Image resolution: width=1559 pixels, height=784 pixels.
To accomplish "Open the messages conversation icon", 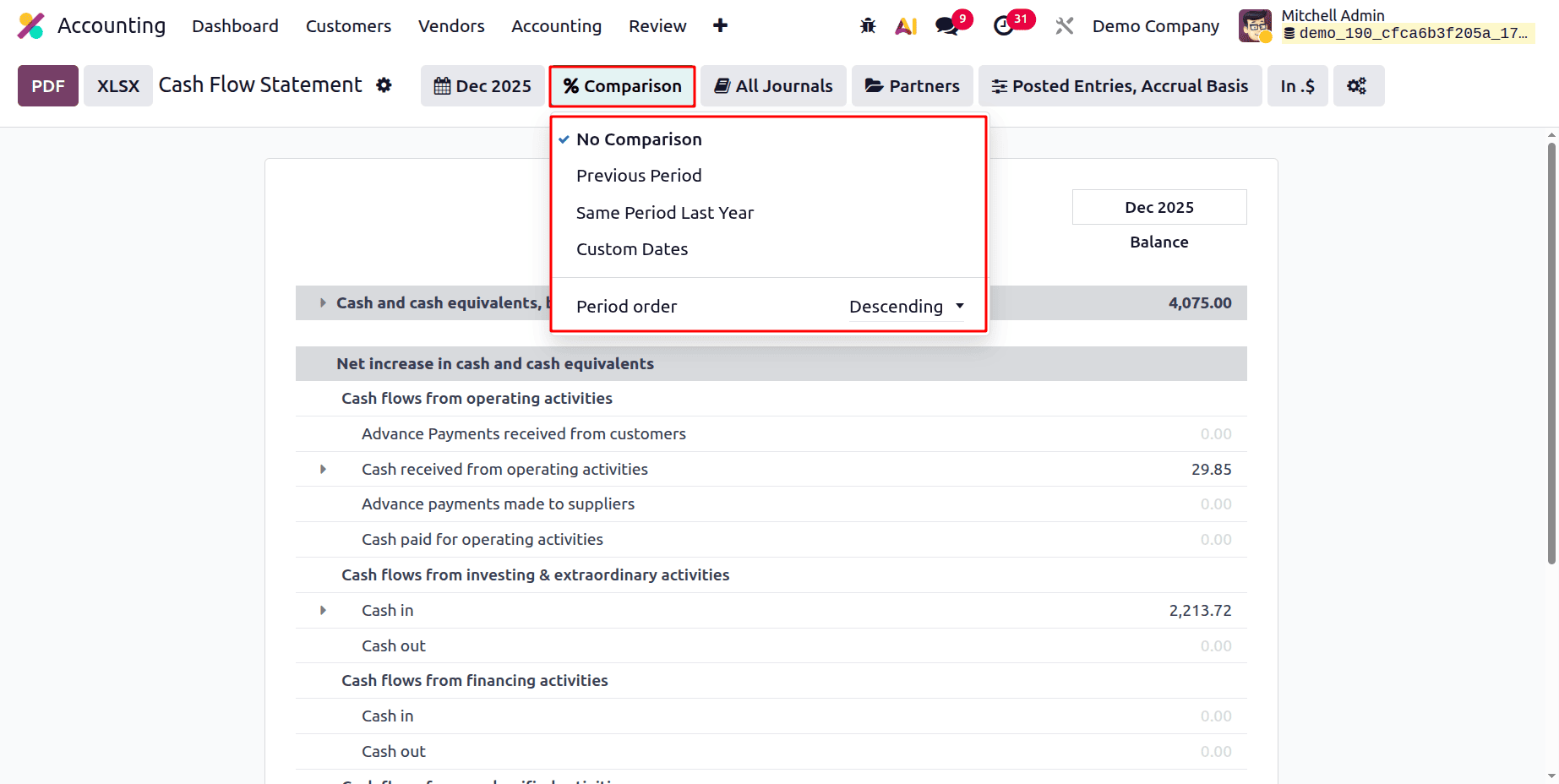I will point(945,25).
